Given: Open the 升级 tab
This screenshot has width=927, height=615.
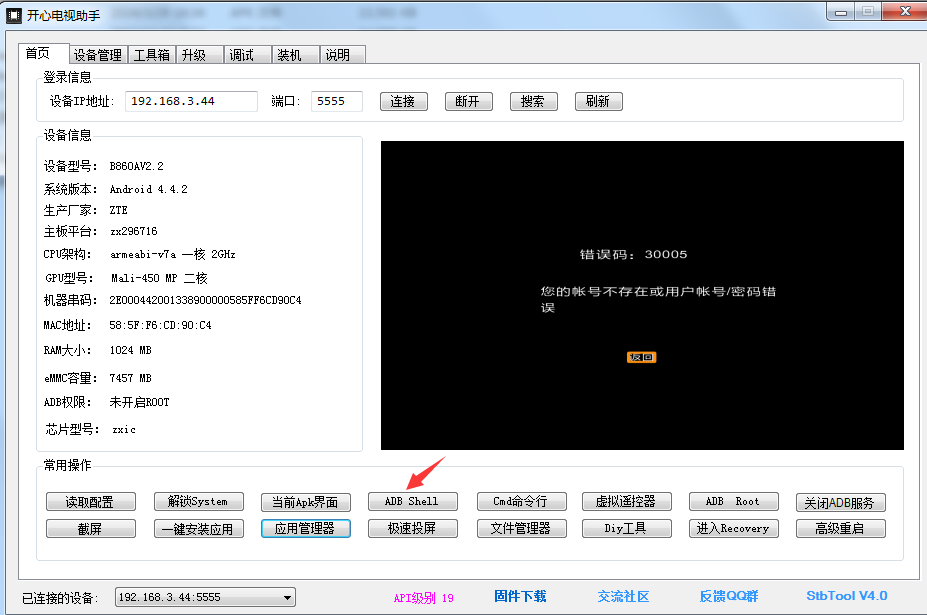Looking at the screenshot, I should (x=193, y=55).
